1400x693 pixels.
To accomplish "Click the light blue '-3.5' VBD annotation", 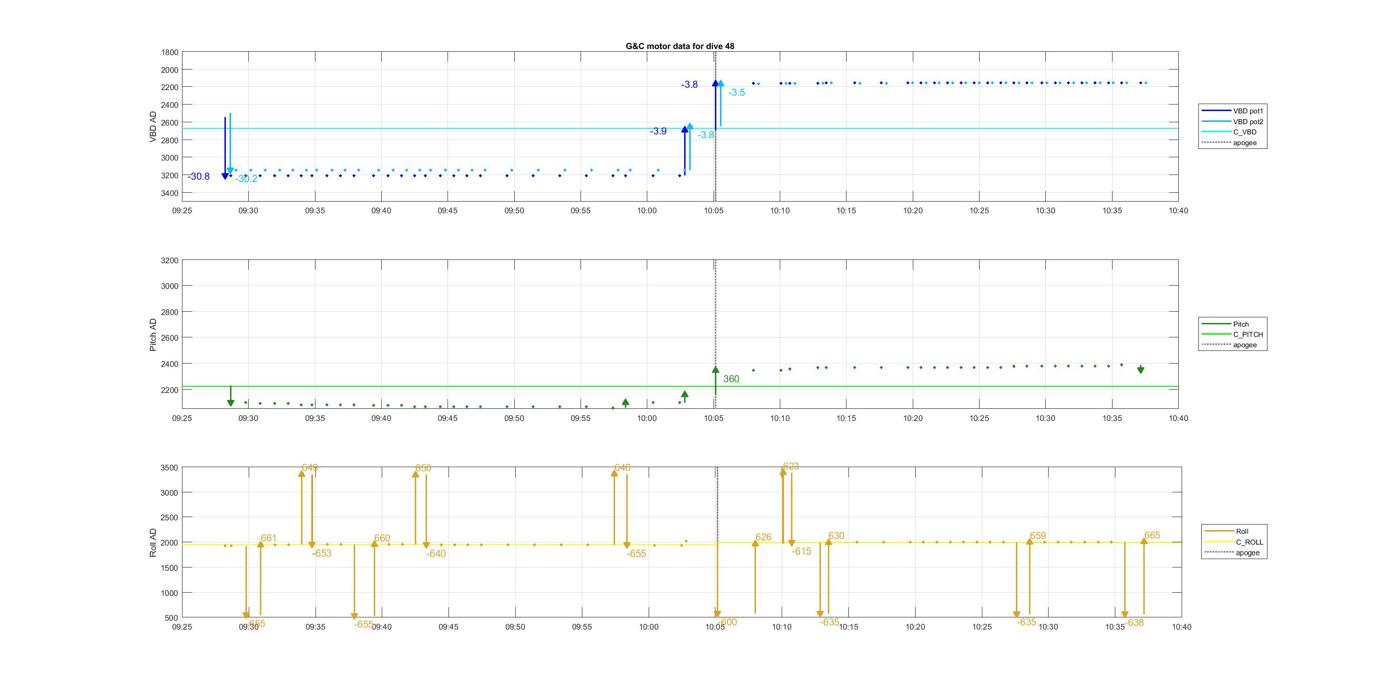I will [736, 92].
